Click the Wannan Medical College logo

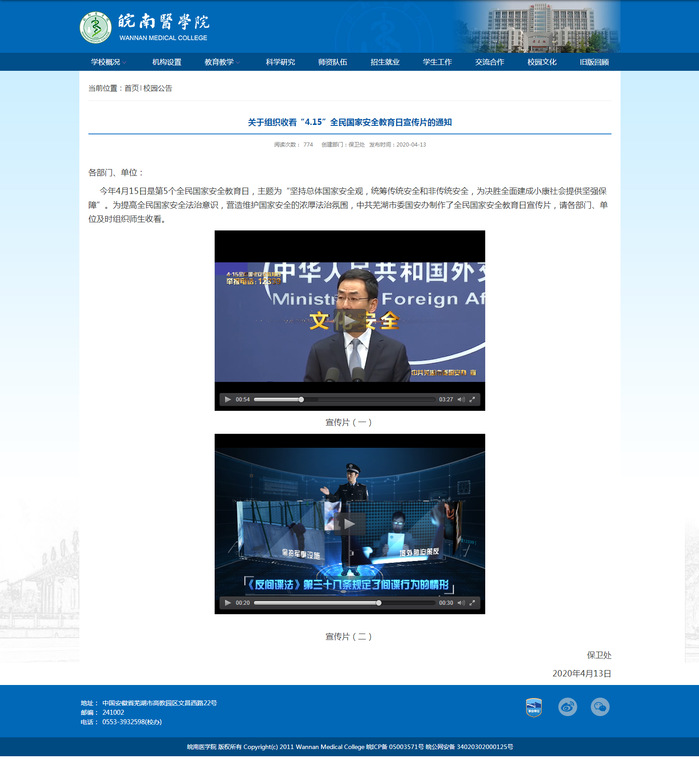pyautogui.click(x=145, y=27)
